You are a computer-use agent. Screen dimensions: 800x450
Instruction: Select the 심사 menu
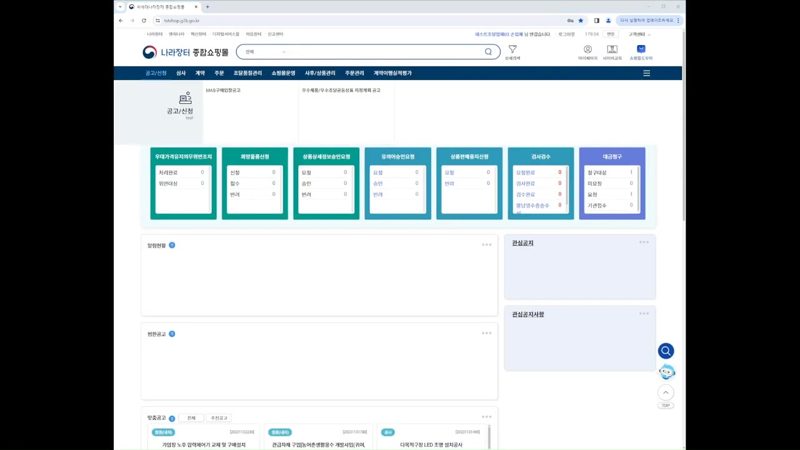[181, 73]
